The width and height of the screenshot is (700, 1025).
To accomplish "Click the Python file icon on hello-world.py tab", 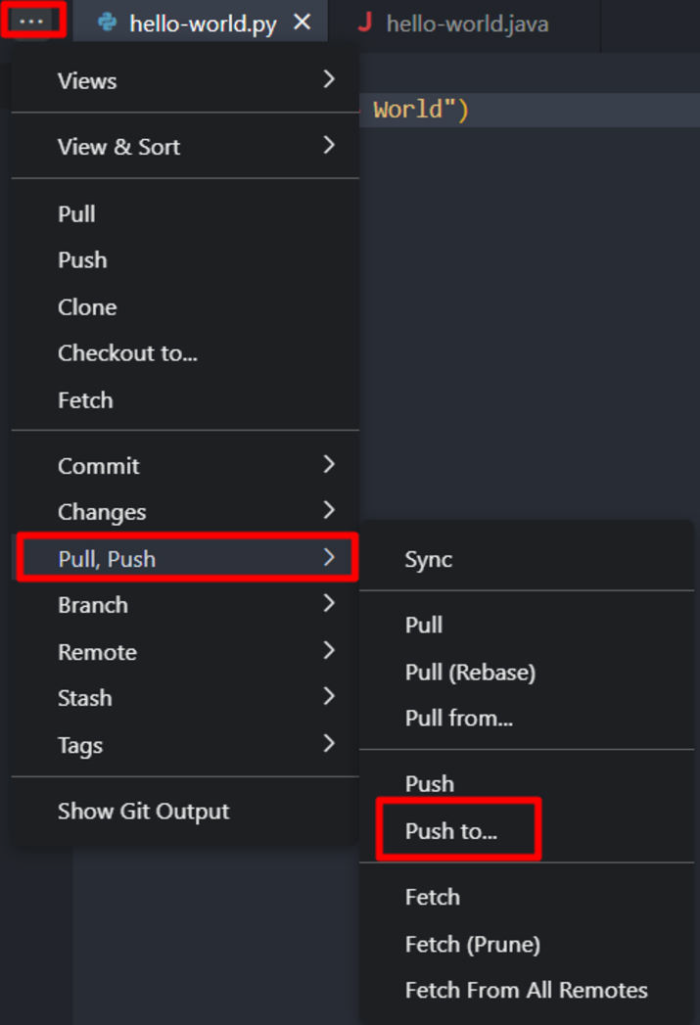I will [107, 22].
